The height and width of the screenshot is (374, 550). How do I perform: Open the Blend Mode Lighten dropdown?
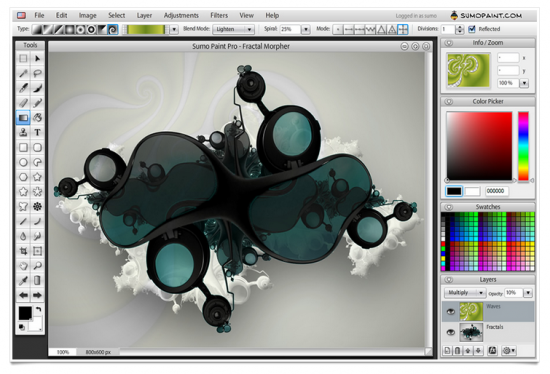[234, 29]
